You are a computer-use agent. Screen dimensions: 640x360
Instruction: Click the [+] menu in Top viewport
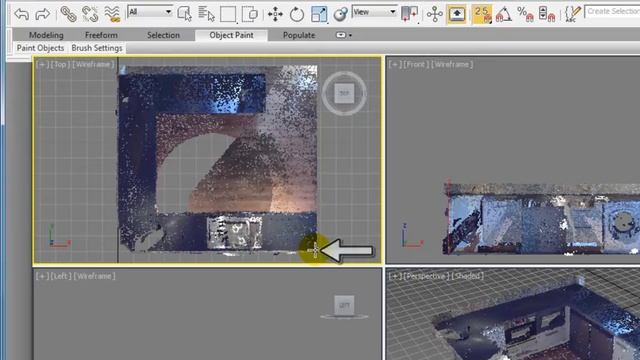41,64
